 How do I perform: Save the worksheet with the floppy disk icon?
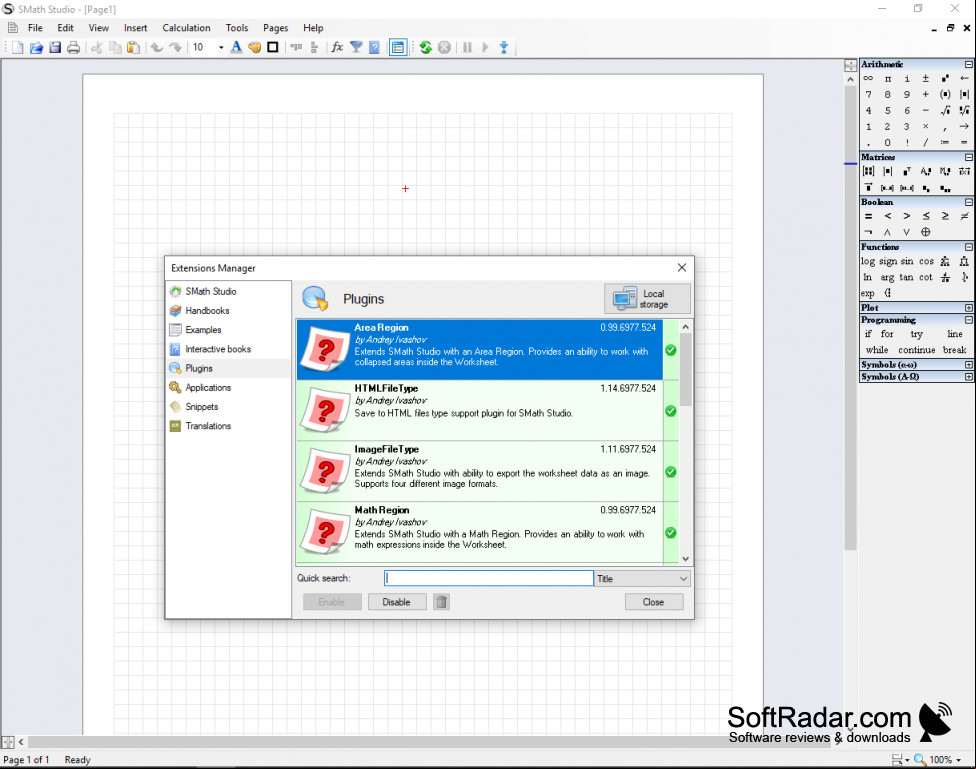55,47
